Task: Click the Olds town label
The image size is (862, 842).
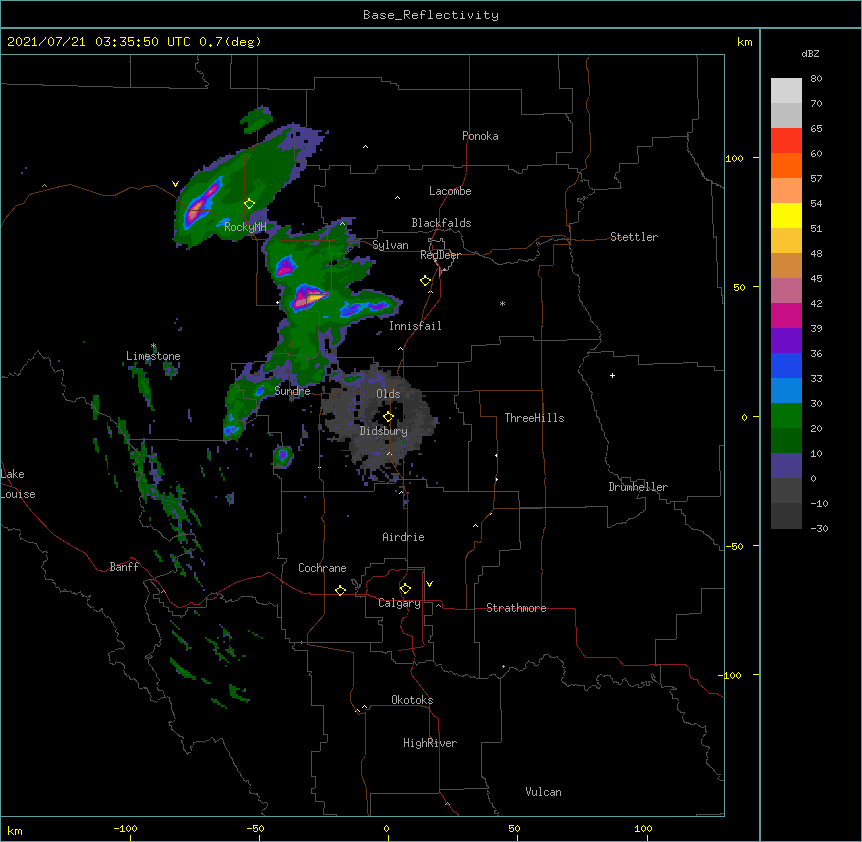Action: [x=388, y=394]
